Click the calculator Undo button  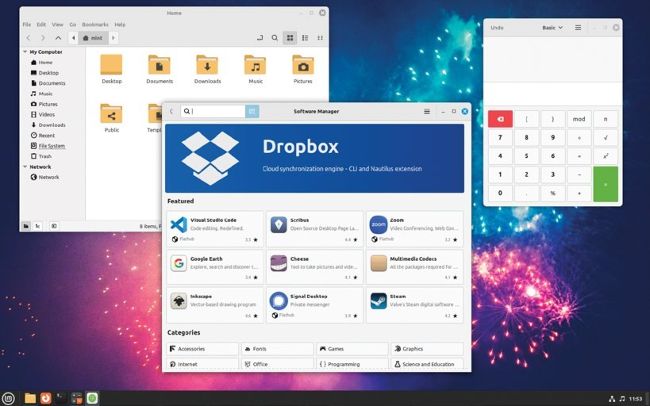coord(497,28)
